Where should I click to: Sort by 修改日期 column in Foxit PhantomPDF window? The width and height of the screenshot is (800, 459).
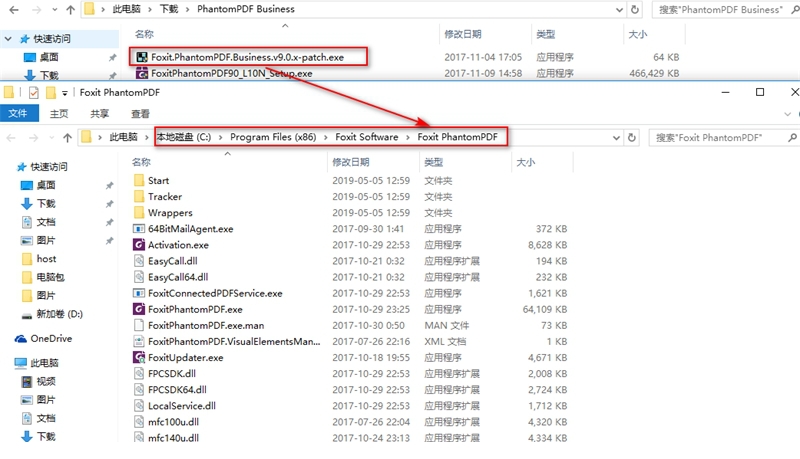pyautogui.click(x=351, y=162)
